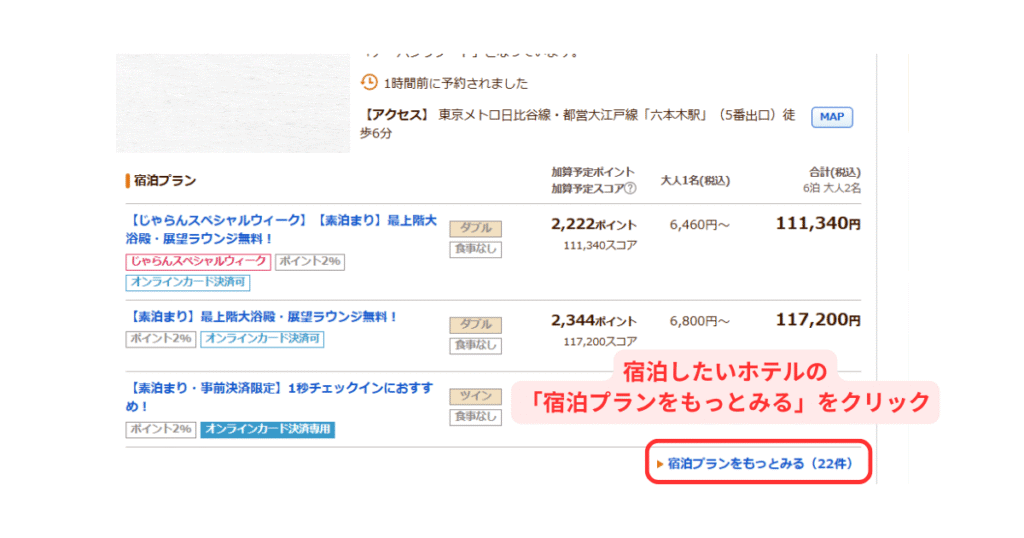Click the ツイン room type badge
This screenshot has height=538, width=1024.
[475, 396]
